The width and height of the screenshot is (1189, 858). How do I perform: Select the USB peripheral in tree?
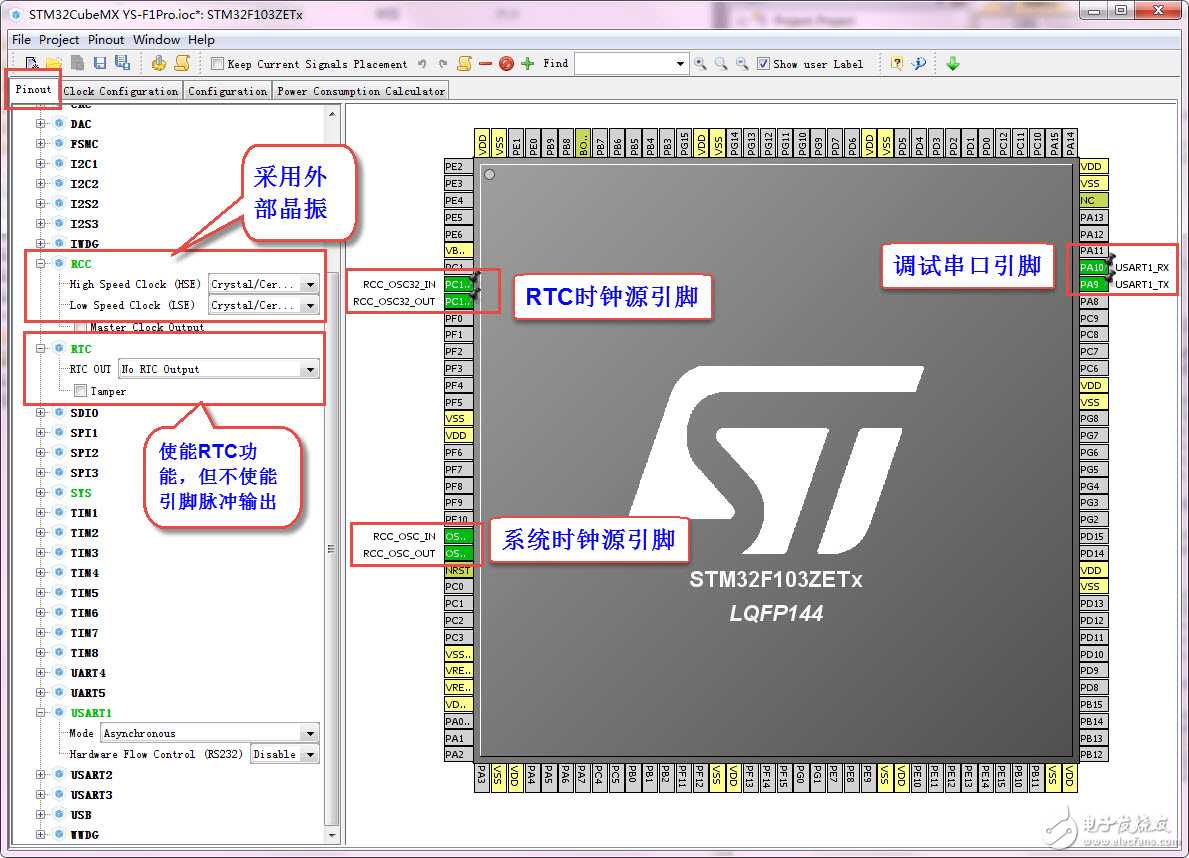81,816
